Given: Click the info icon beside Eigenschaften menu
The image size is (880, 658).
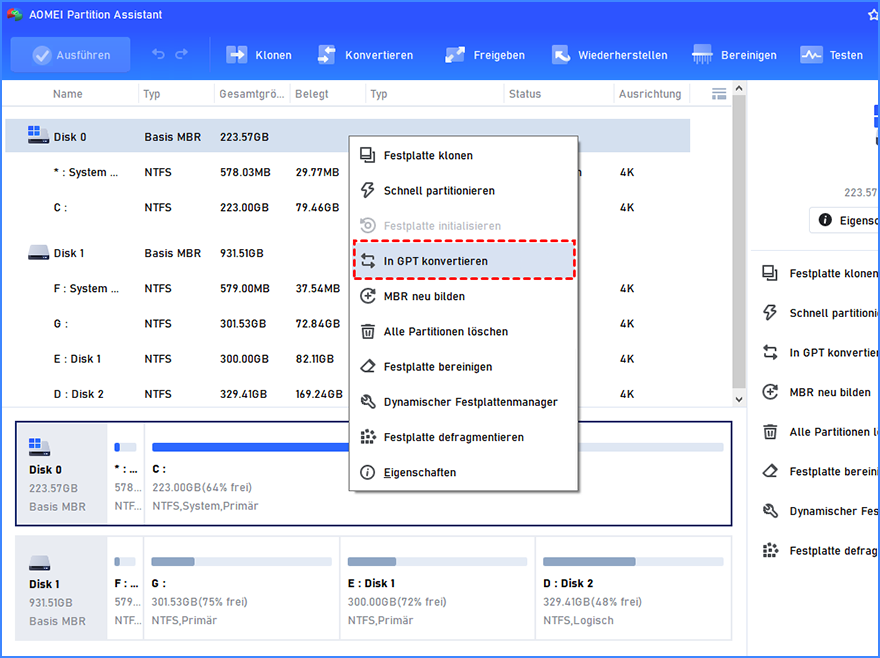Looking at the screenshot, I should 368,472.
